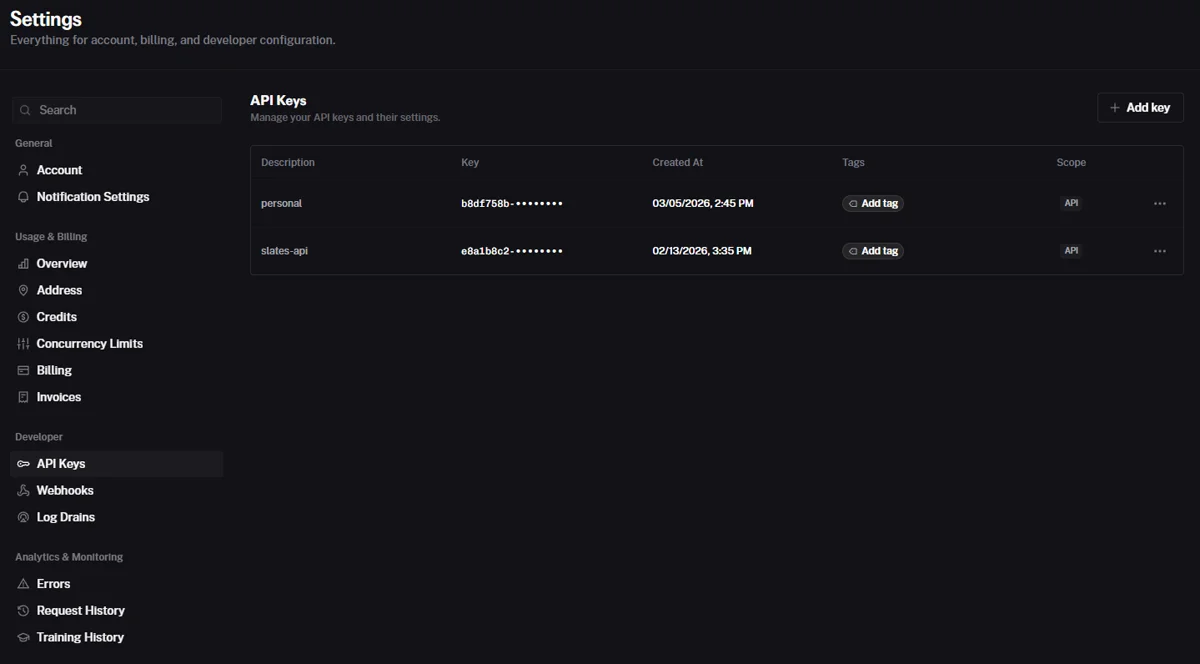Select API Keys in Developer section

coord(61,464)
